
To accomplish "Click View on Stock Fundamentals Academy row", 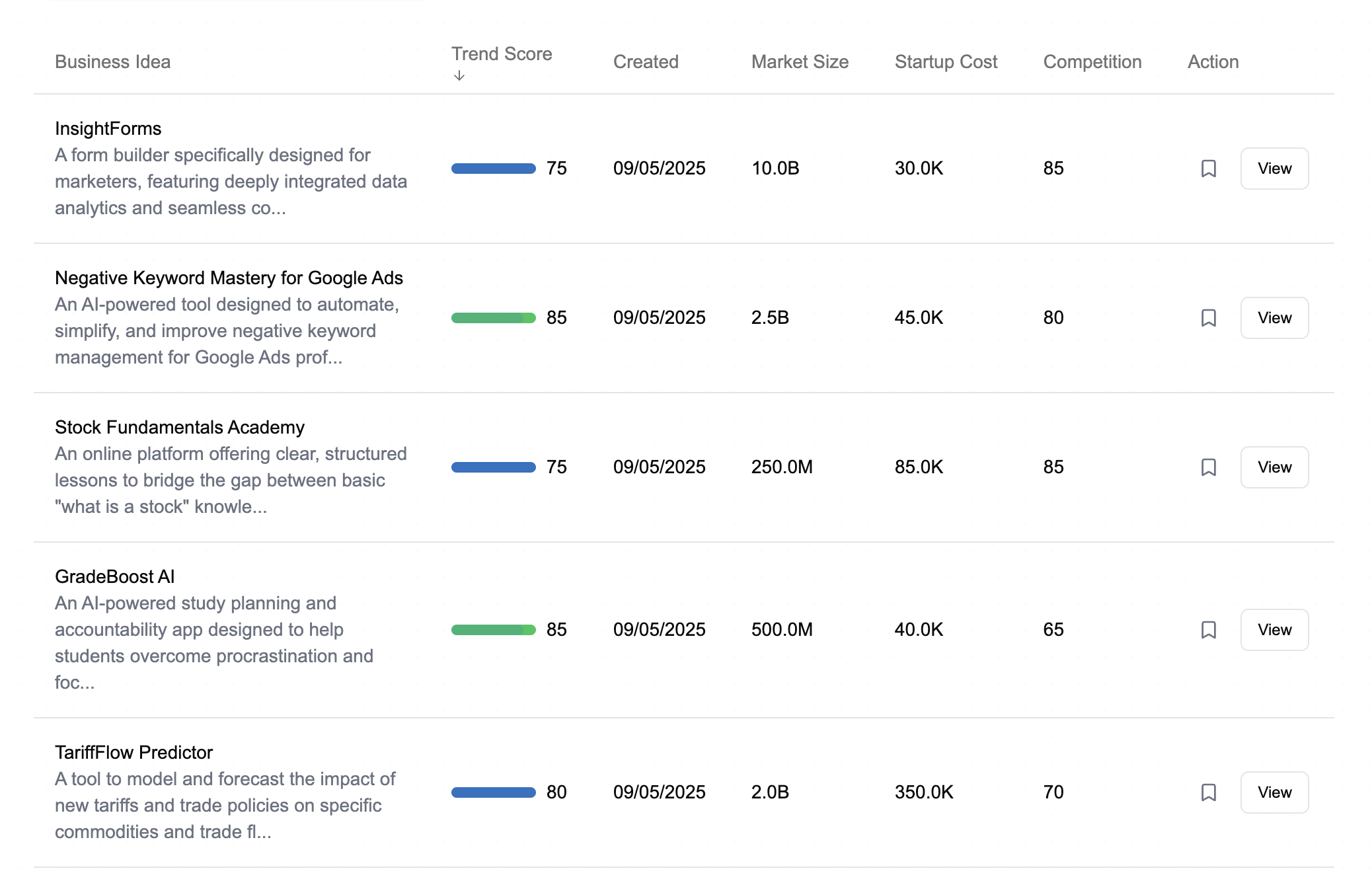I will 1274,467.
